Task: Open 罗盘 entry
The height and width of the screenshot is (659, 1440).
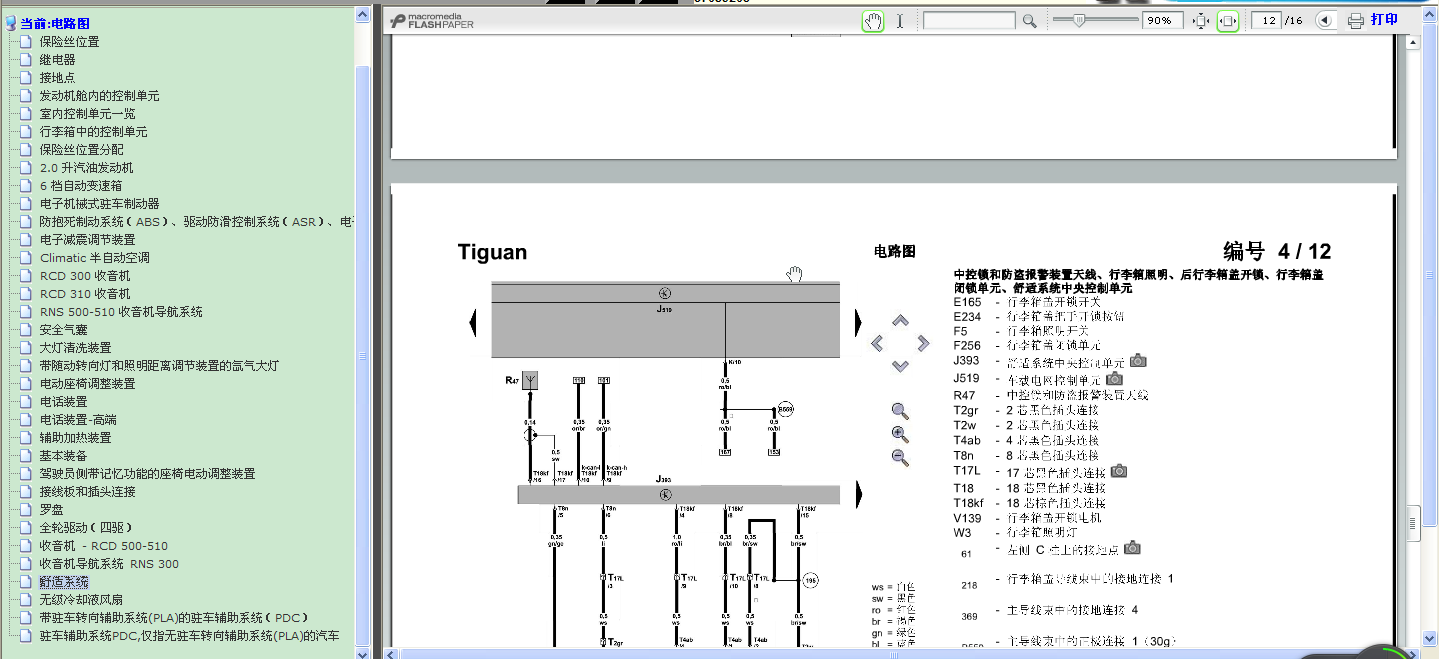Action: click(51, 509)
